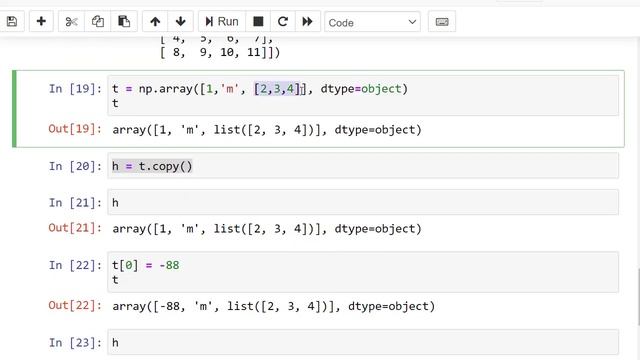
Task: Copy selected cells using the toolbar icon
Action: 98,22
